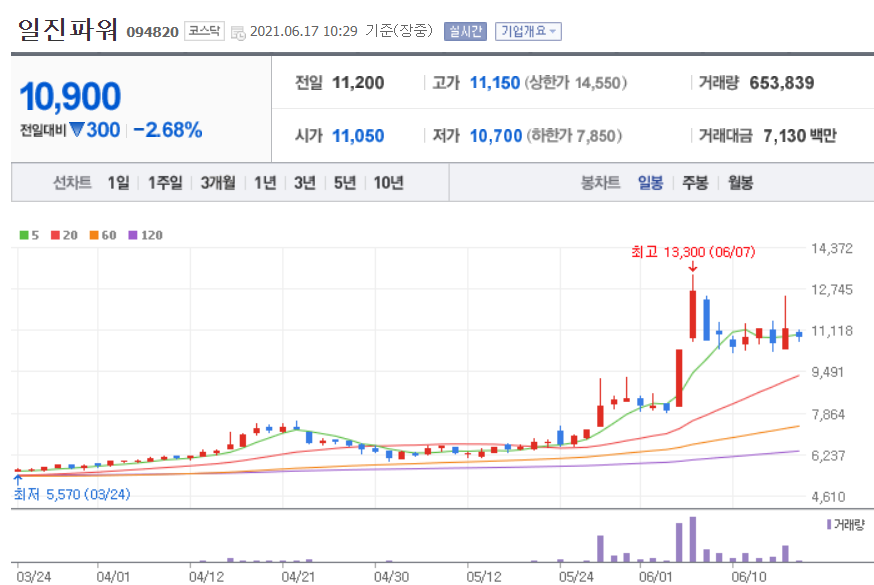The height and width of the screenshot is (585, 874).
Task: Select the 10년 line chart period
Action: pos(389,183)
